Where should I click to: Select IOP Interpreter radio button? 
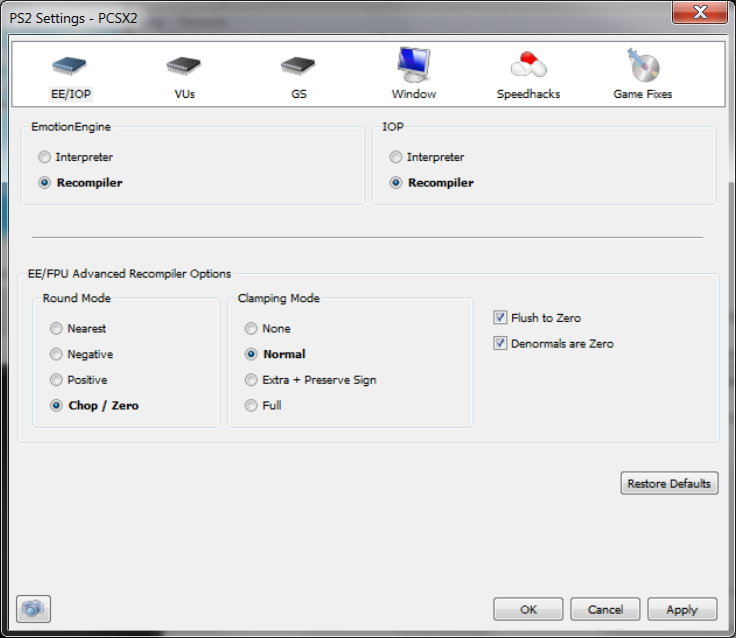point(396,157)
